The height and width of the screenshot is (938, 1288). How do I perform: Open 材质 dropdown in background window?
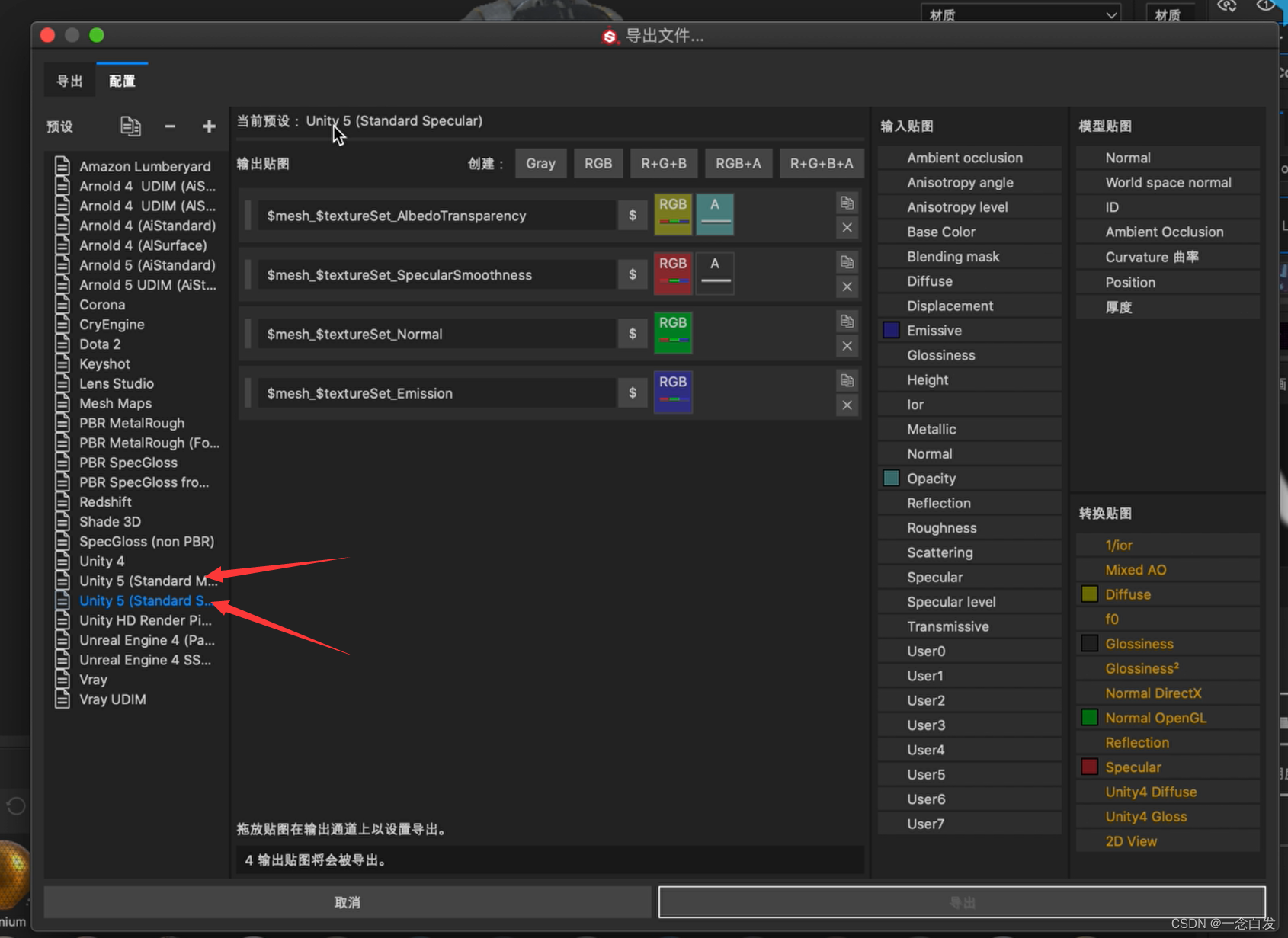pos(1020,14)
